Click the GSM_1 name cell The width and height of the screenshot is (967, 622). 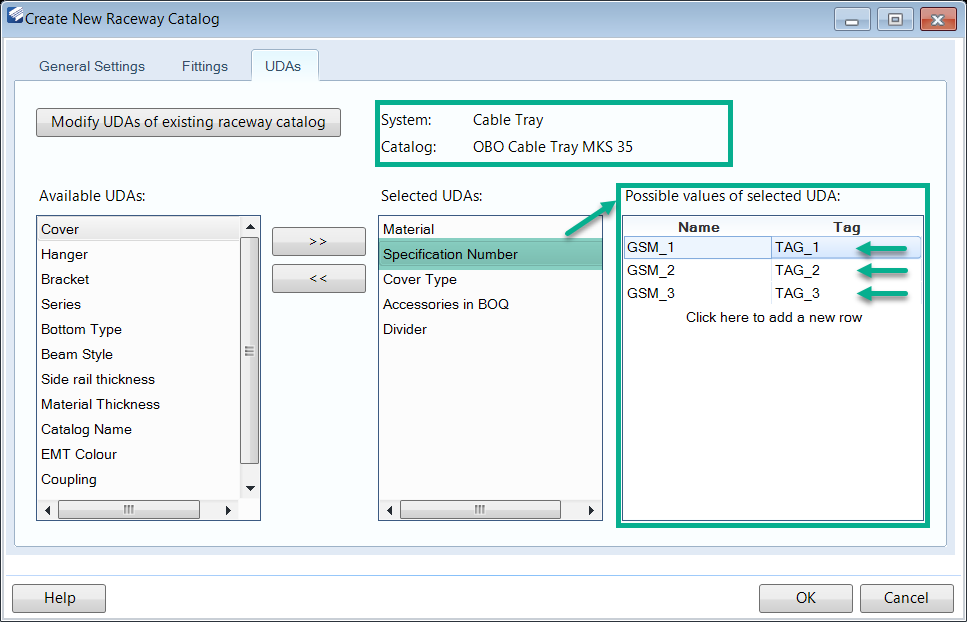coord(697,247)
